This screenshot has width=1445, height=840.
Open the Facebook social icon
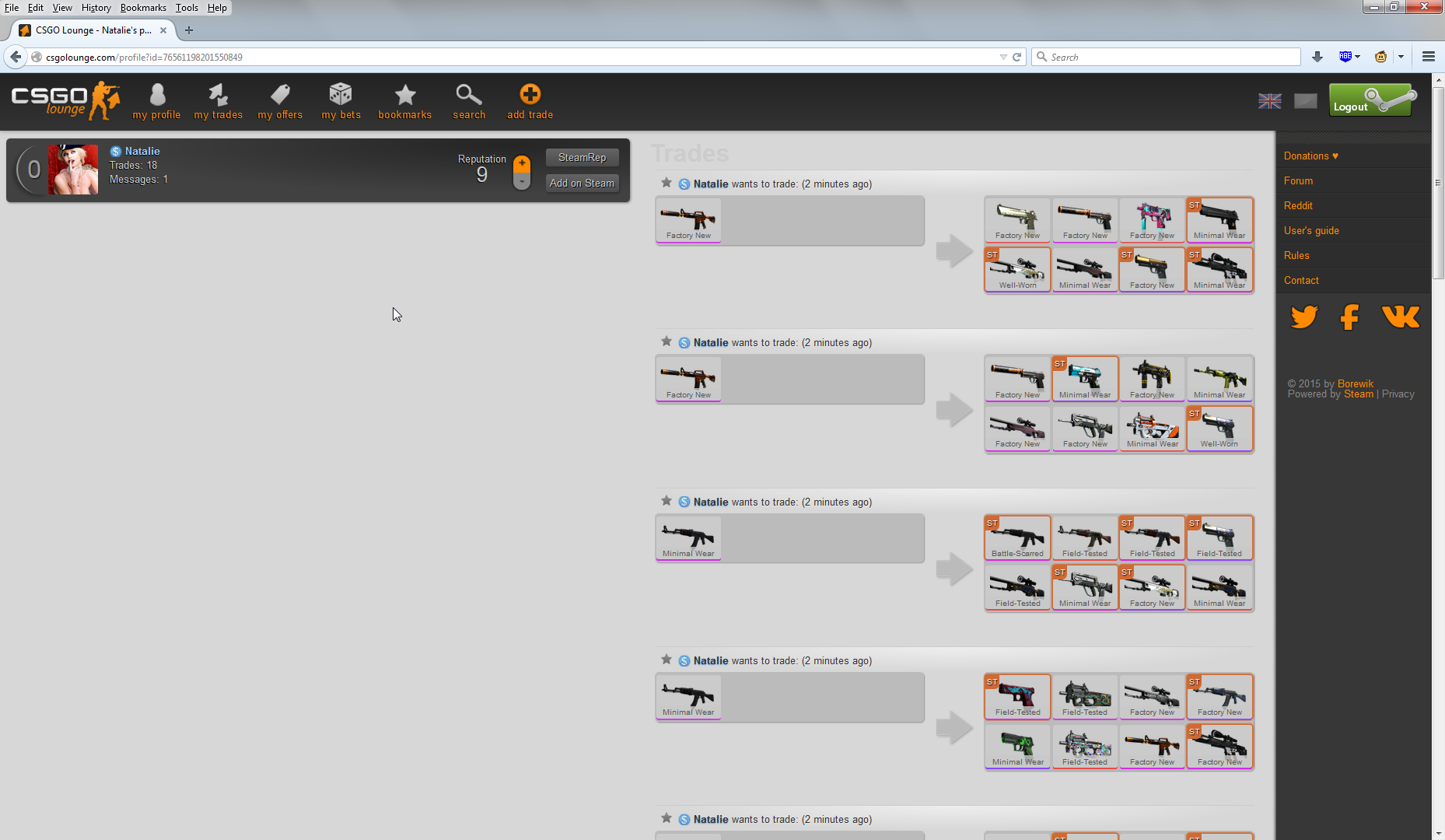click(x=1350, y=317)
